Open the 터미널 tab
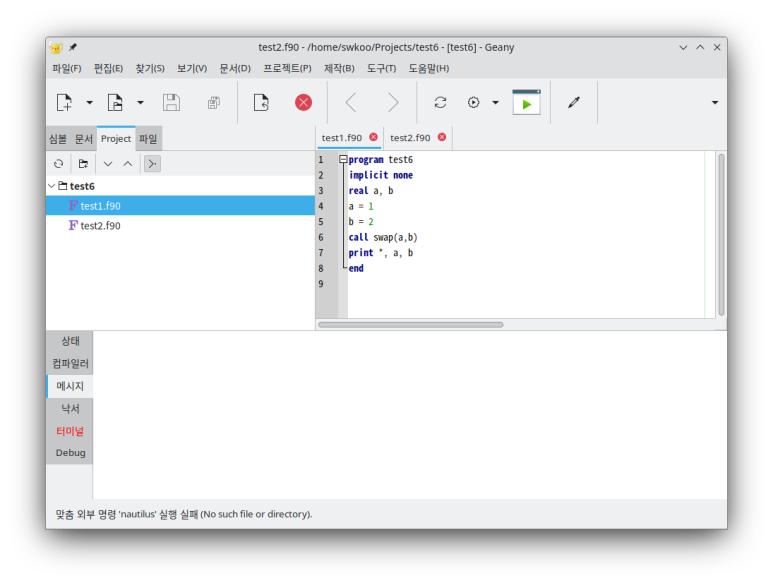Viewport: 773px width, 583px height. pos(70,431)
